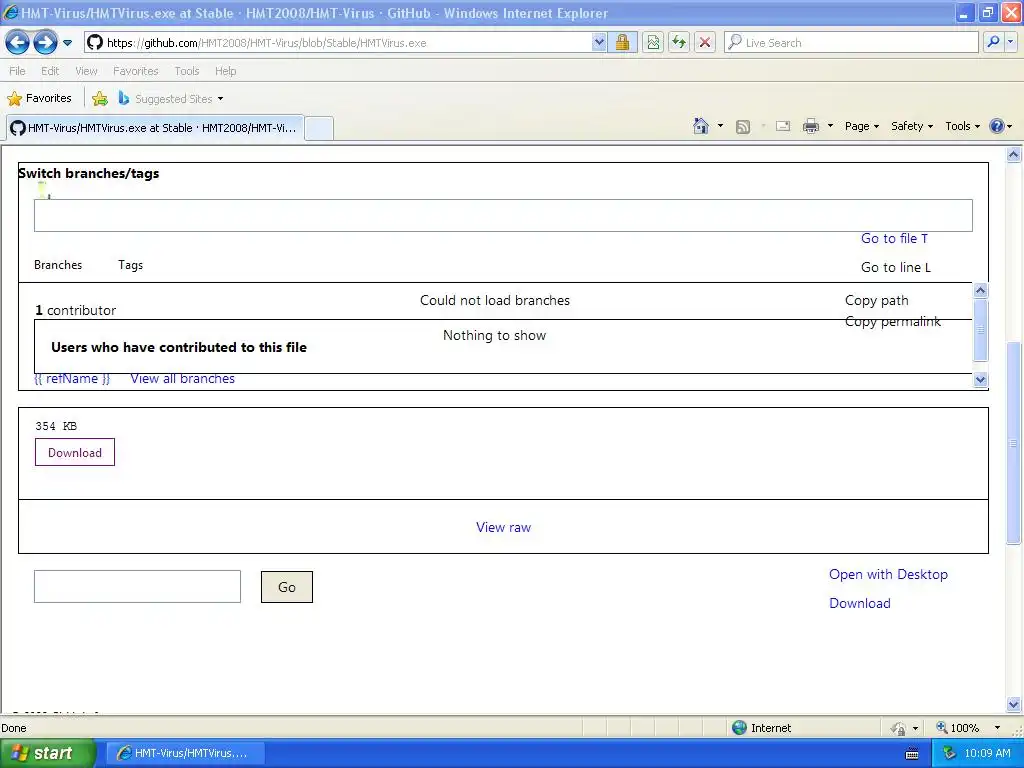Click the Stop loading red X icon
Image resolution: width=1024 pixels, height=768 pixels.
point(705,42)
